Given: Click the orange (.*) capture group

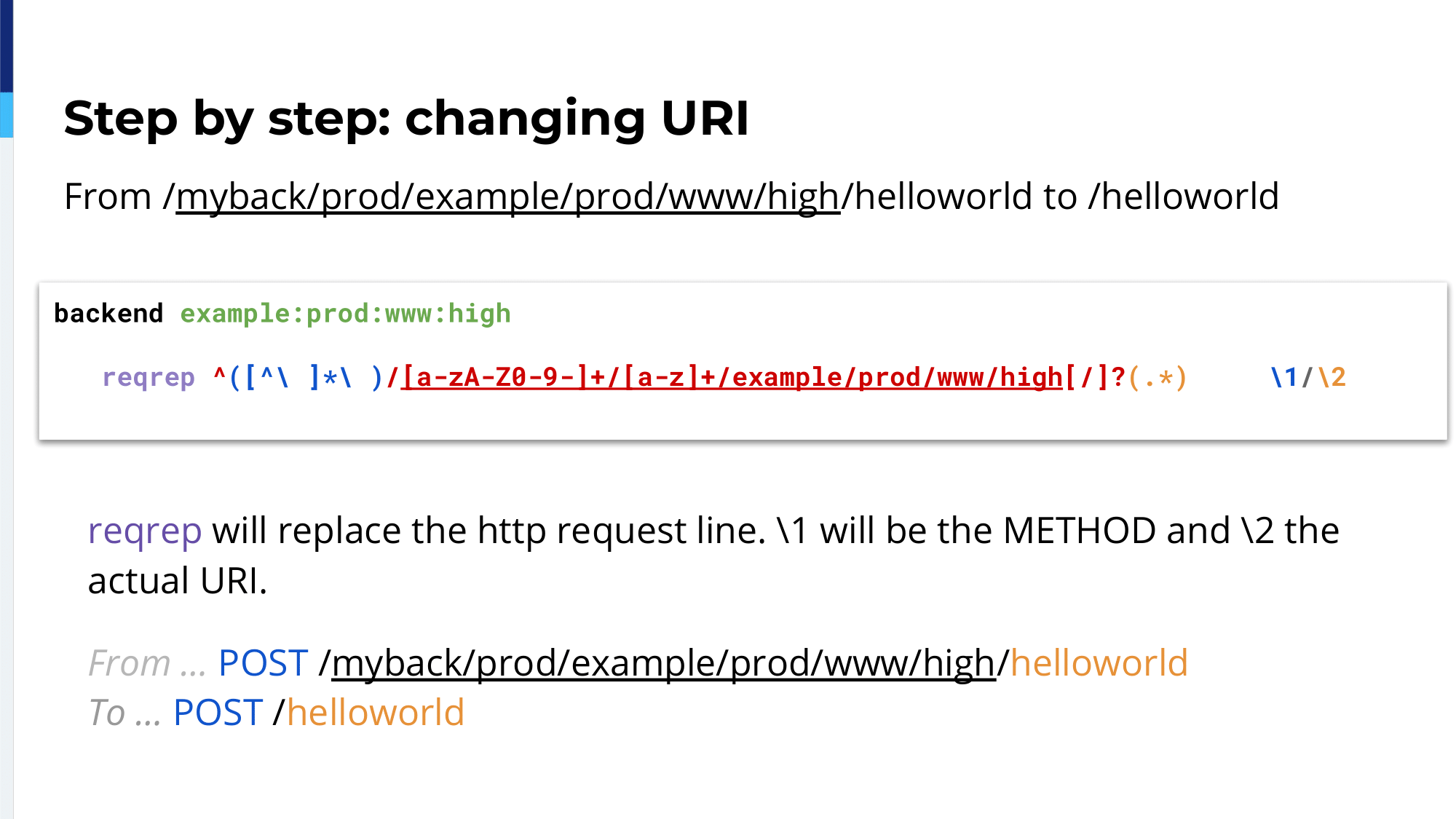Looking at the screenshot, I should pyautogui.click(x=1158, y=377).
